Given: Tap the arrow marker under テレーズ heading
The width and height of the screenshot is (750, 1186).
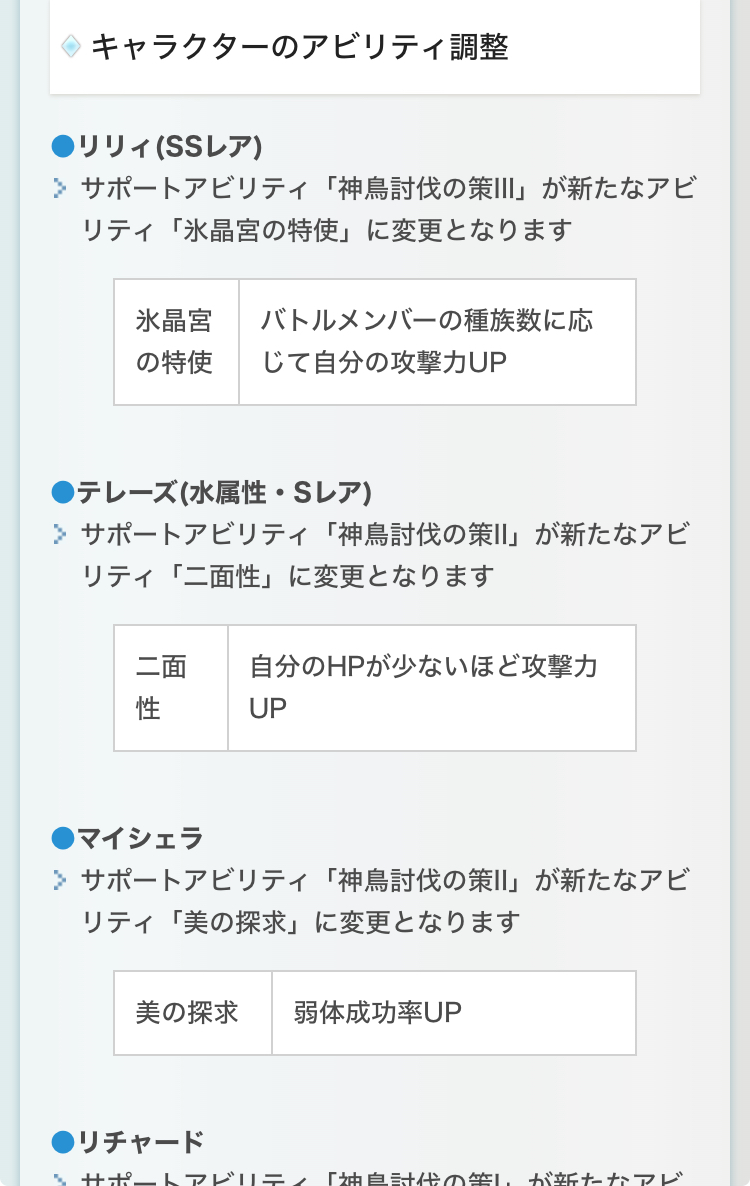Looking at the screenshot, I should (x=61, y=534).
